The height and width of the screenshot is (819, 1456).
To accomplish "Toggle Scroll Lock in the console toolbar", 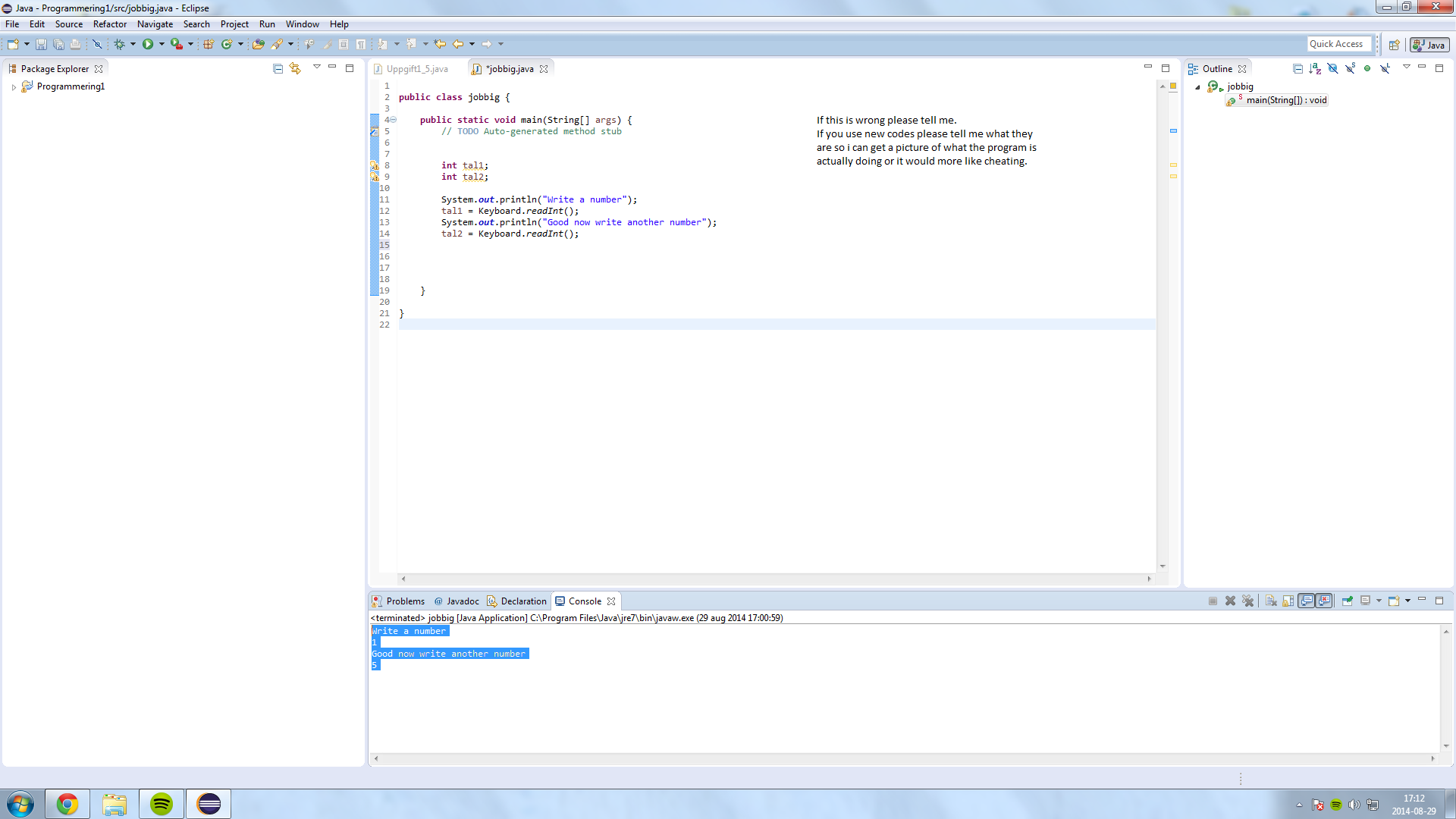I will click(x=1288, y=601).
